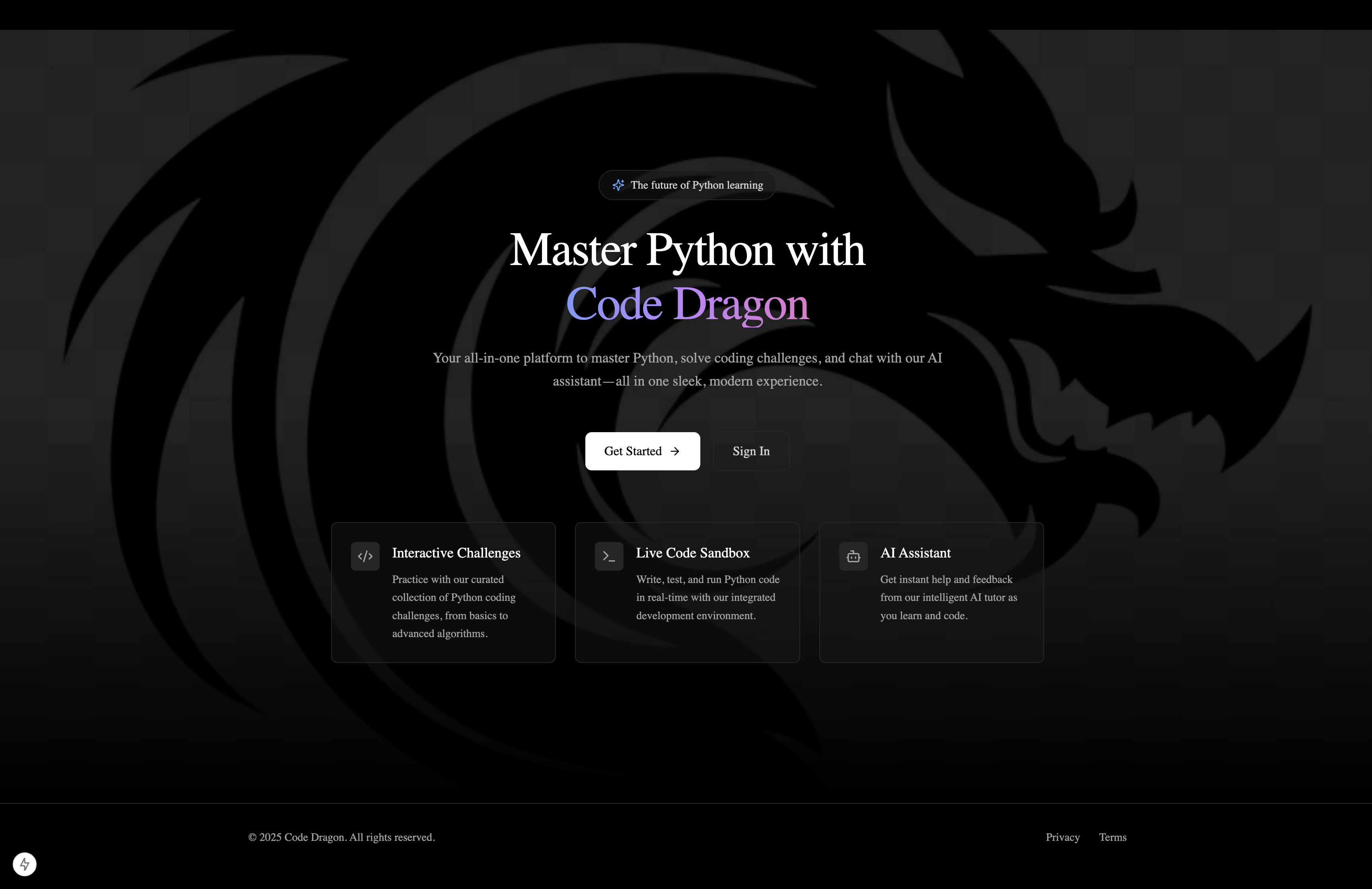Viewport: 1372px width, 889px height.
Task: Click the Interactive Challenges card title
Action: [x=456, y=553]
